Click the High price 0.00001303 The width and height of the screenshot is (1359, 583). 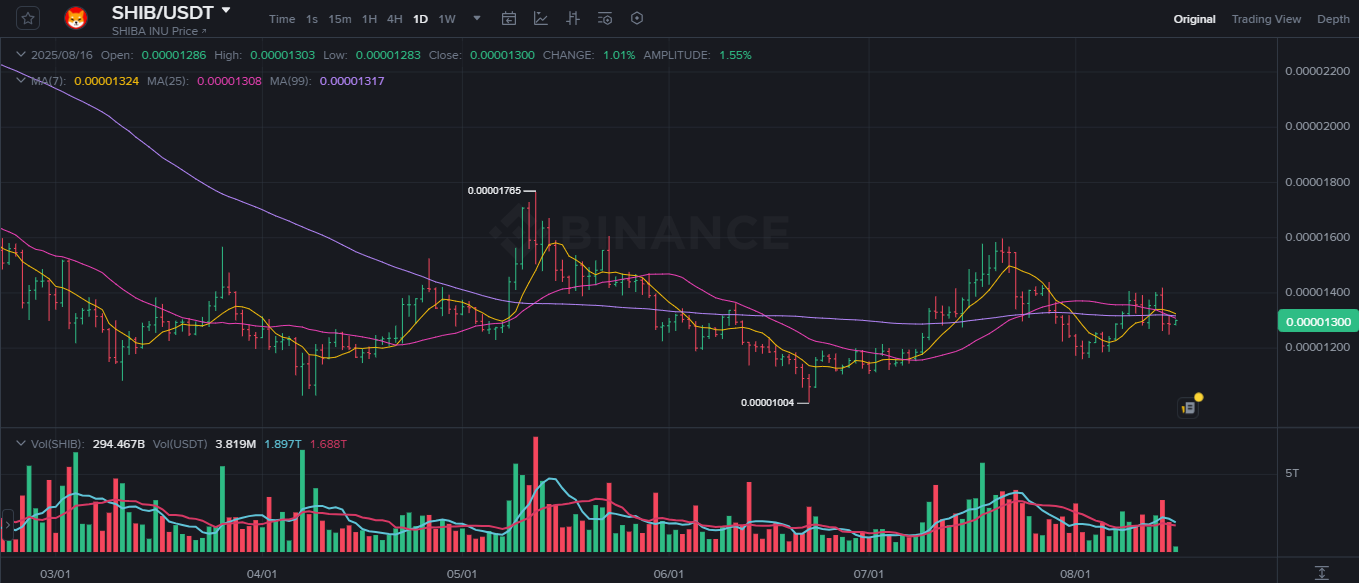pos(283,55)
